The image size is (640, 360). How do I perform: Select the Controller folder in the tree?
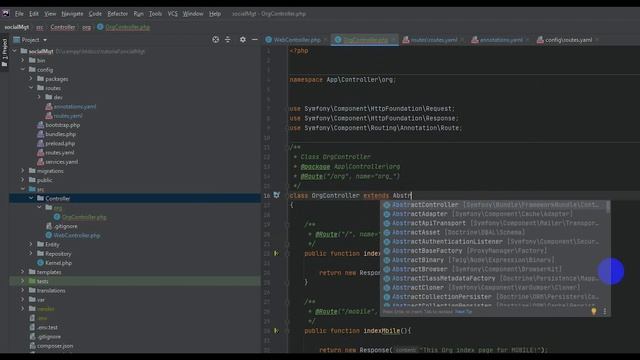click(135, 198)
